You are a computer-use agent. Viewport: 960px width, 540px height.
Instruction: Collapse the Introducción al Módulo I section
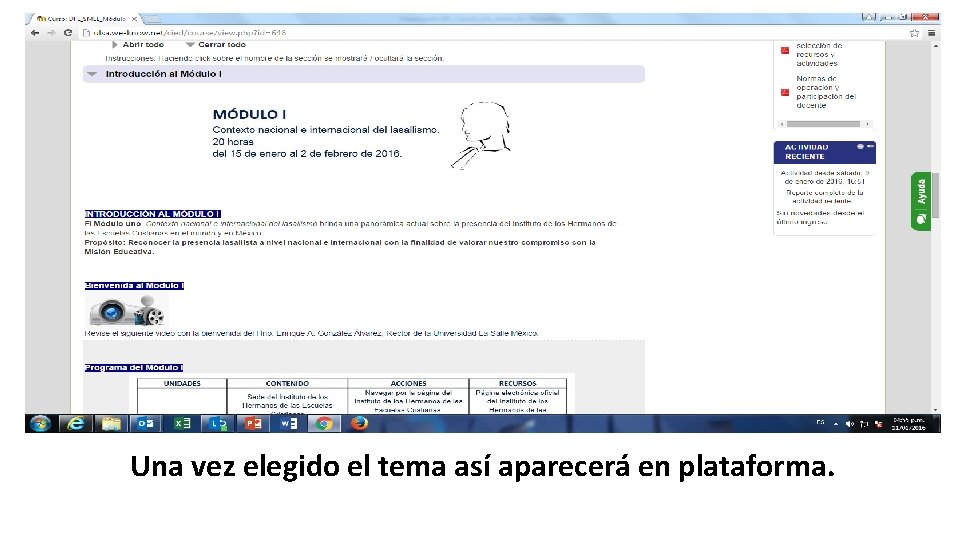92,74
